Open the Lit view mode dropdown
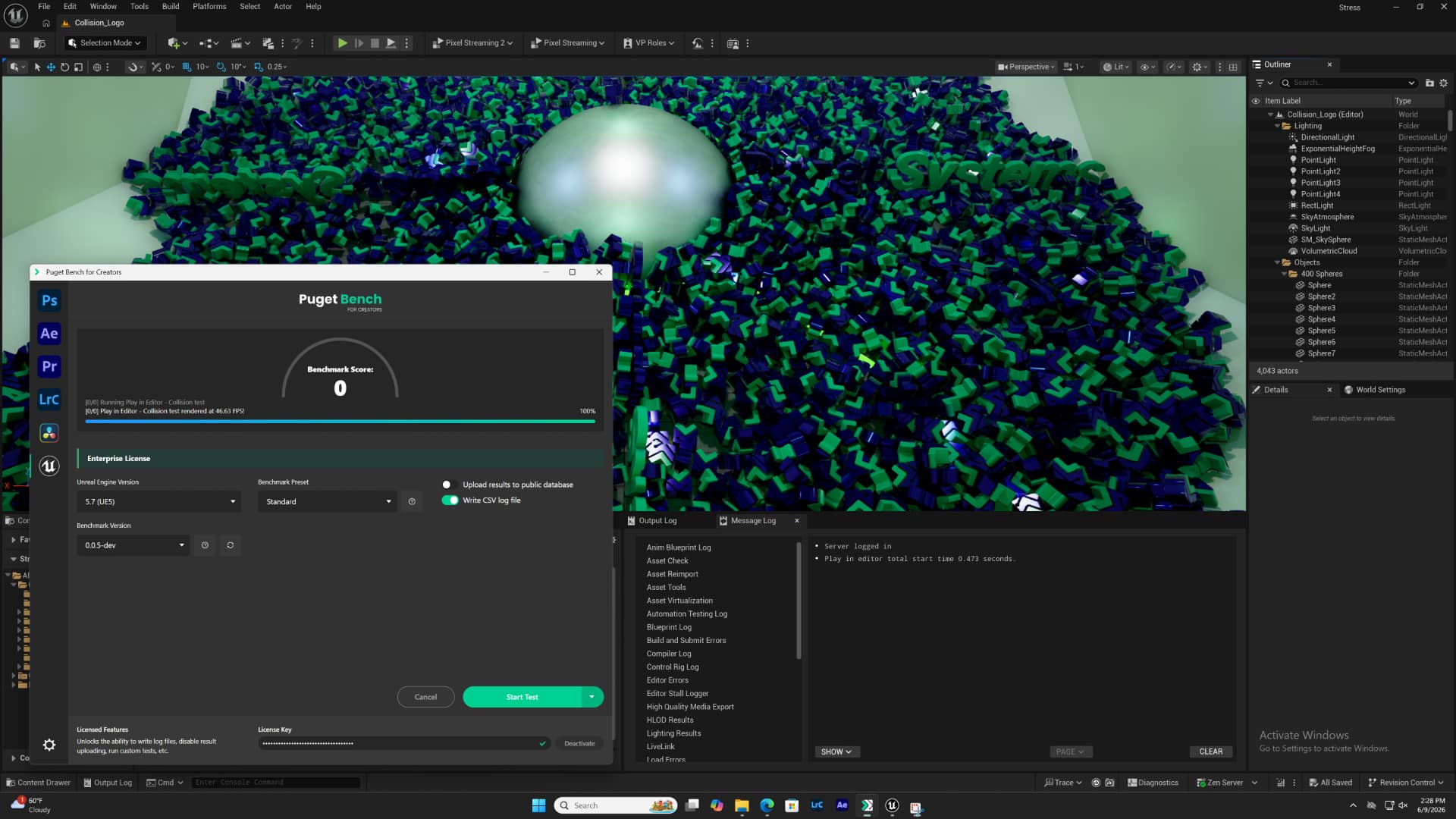The height and width of the screenshot is (819, 1456). tap(1116, 67)
